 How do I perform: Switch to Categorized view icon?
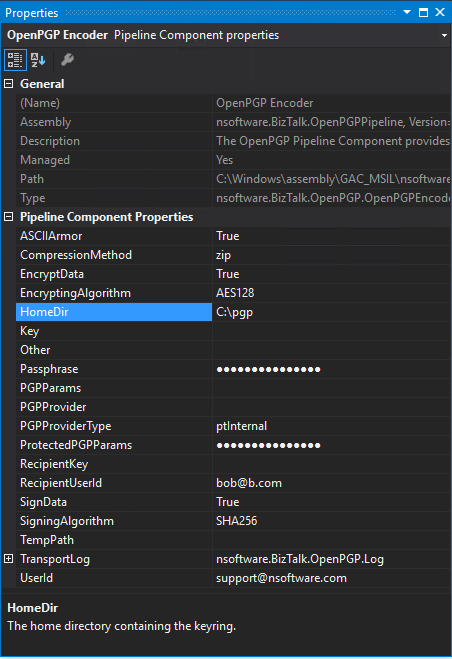point(15,60)
